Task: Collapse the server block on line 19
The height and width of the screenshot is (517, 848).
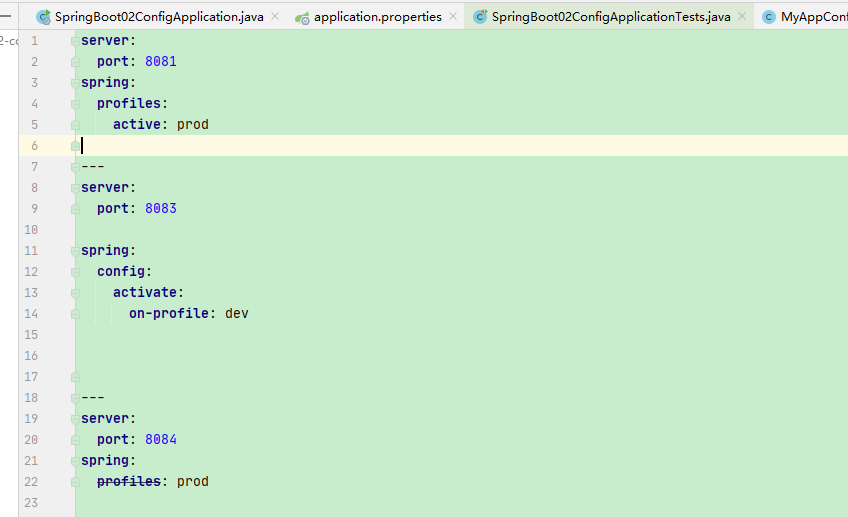Action: tap(75, 419)
